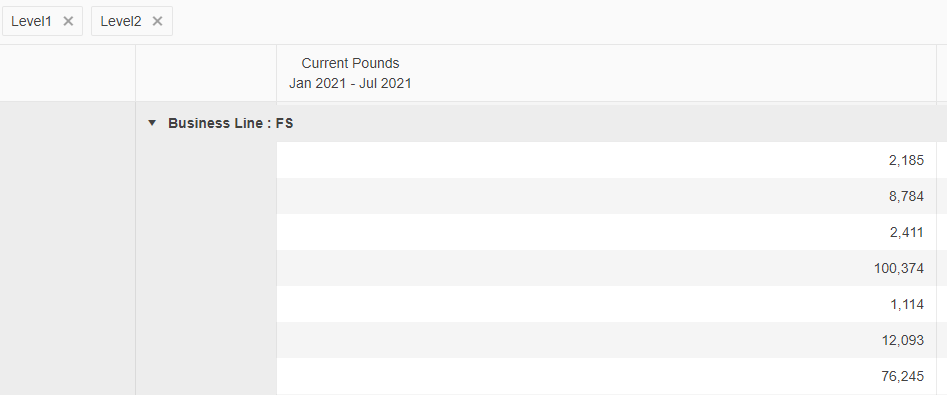Select the cell with value 2,411

(x=606, y=232)
